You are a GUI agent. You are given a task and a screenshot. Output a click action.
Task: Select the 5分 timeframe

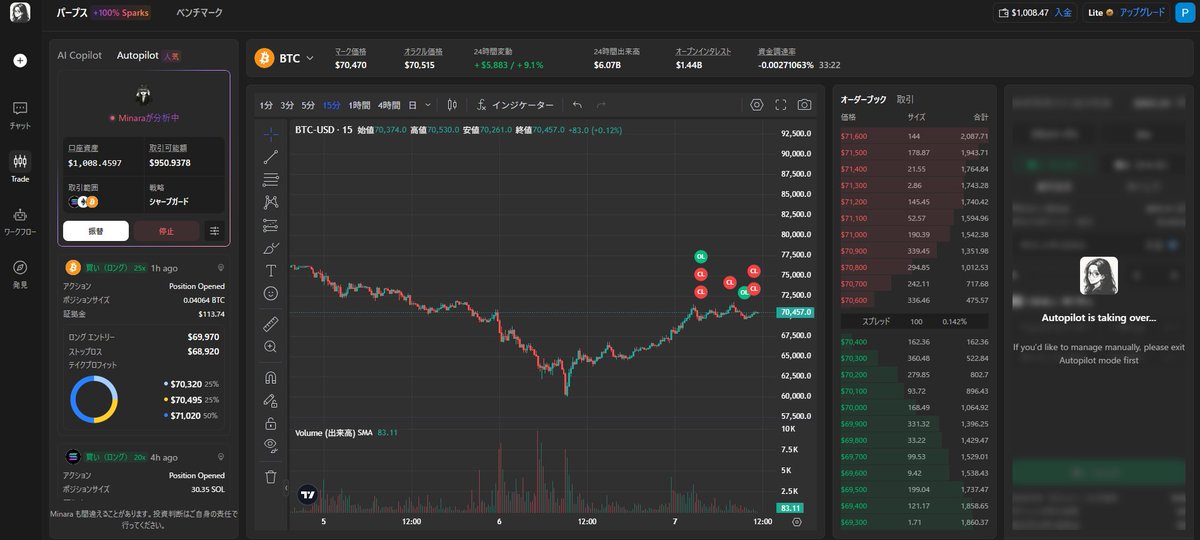[308, 105]
